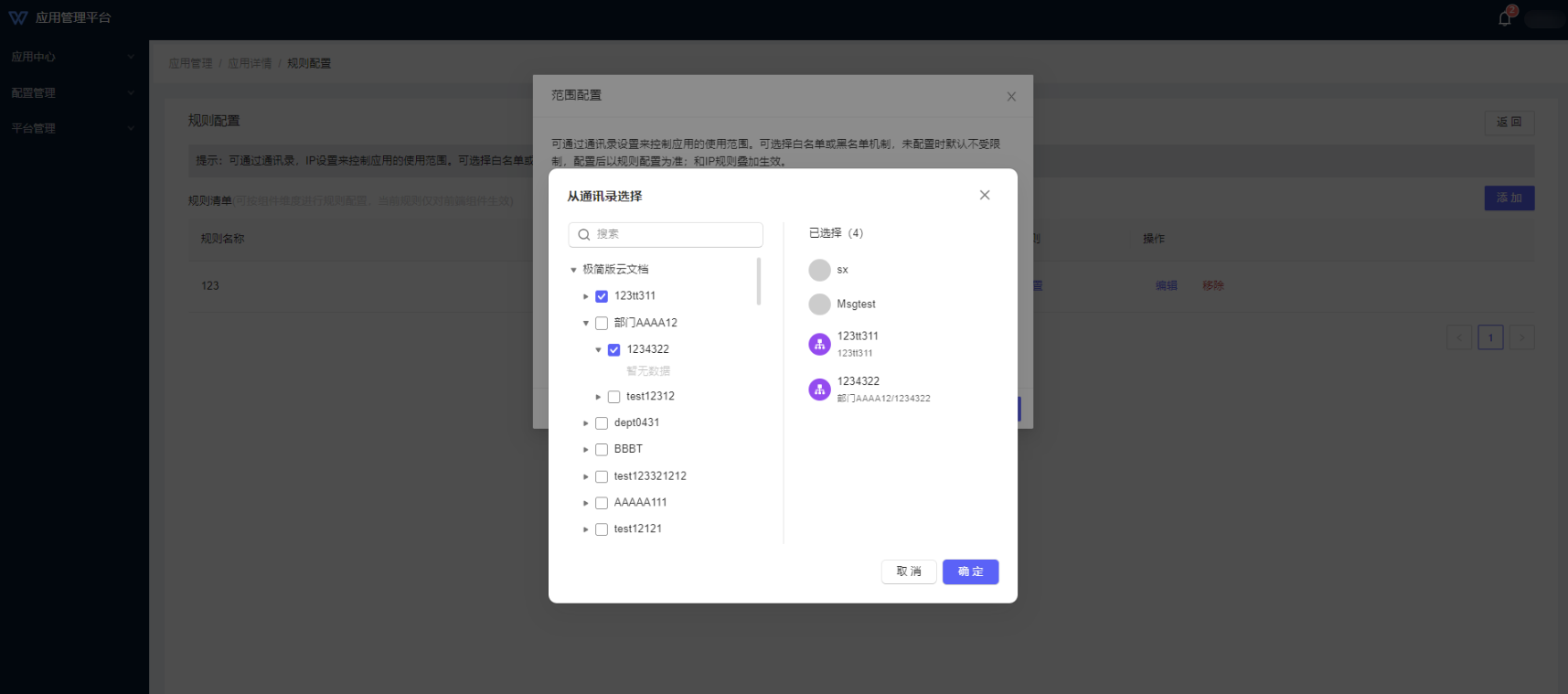Click the notification bell icon
Viewport: 1568px width, 694px height.
tap(1504, 18)
